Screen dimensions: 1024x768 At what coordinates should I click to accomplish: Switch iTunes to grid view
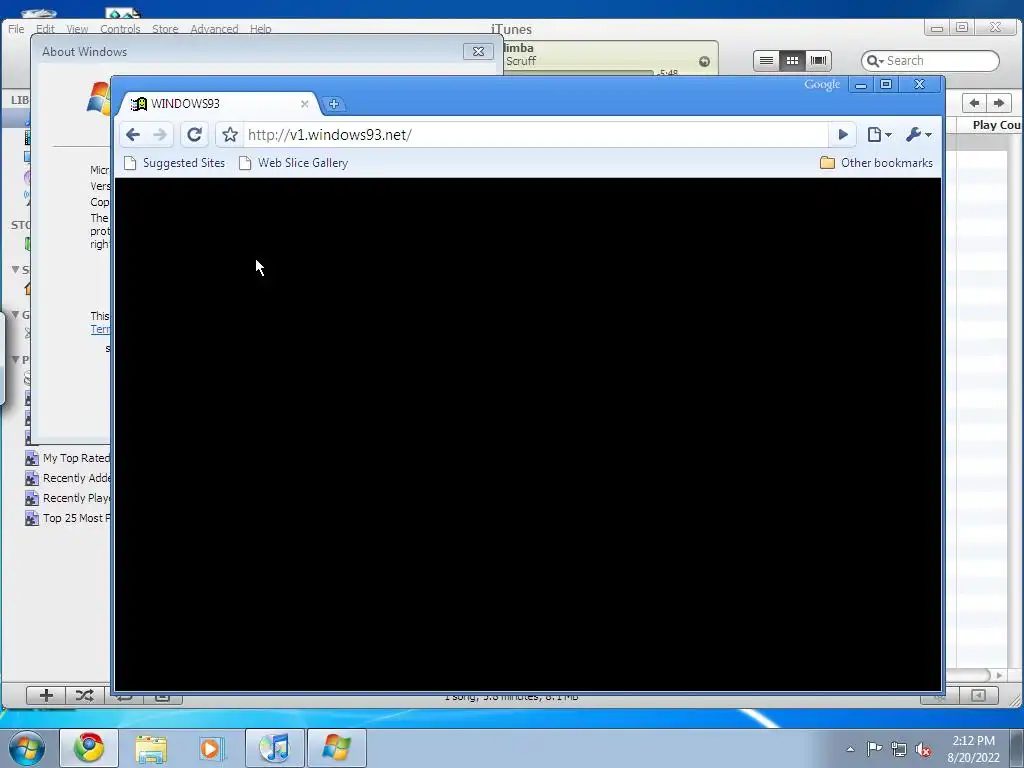point(792,61)
